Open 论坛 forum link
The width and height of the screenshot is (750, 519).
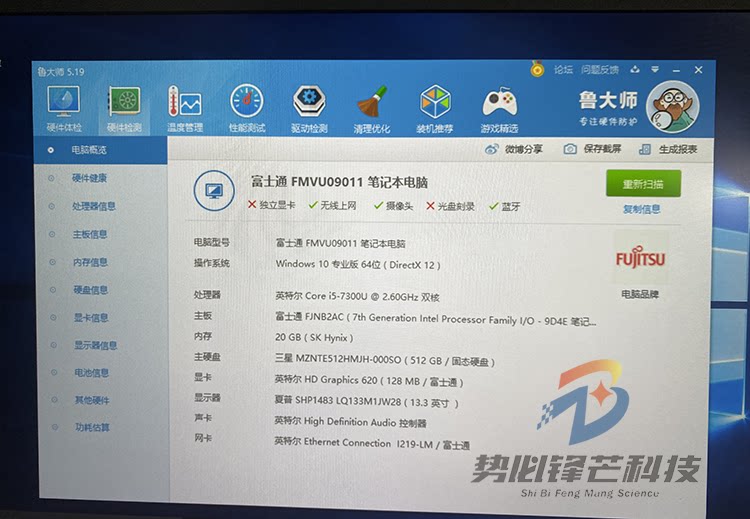(x=563, y=70)
